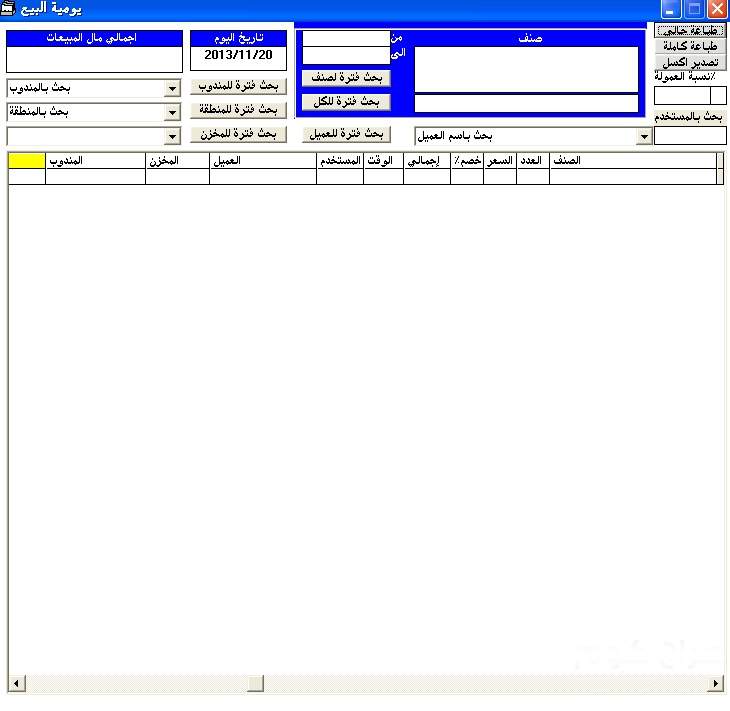Viewport: 730px width, 711px height.
Task: Click the horizontal scrollbar right arrow
Action: coord(715,684)
